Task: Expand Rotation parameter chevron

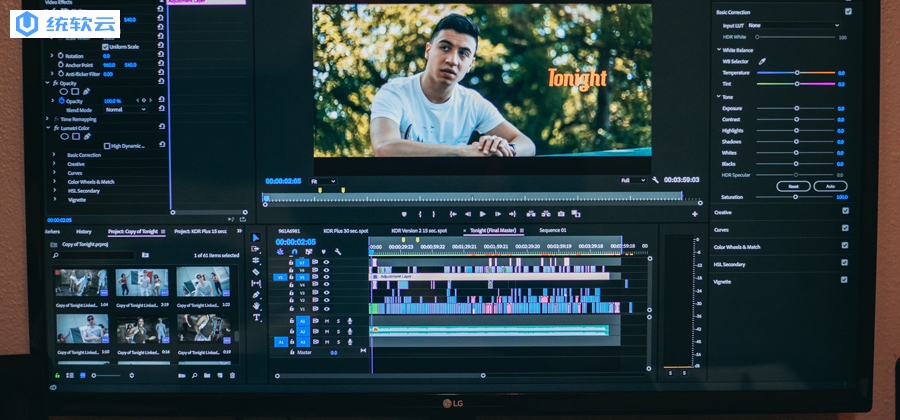Action: [x=52, y=56]
